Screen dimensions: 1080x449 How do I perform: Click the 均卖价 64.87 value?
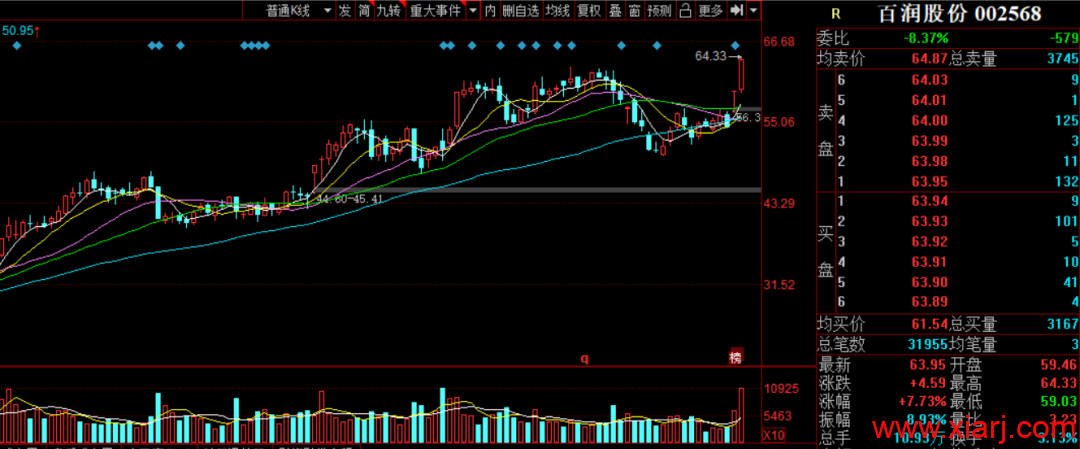(x=929, y=60)
